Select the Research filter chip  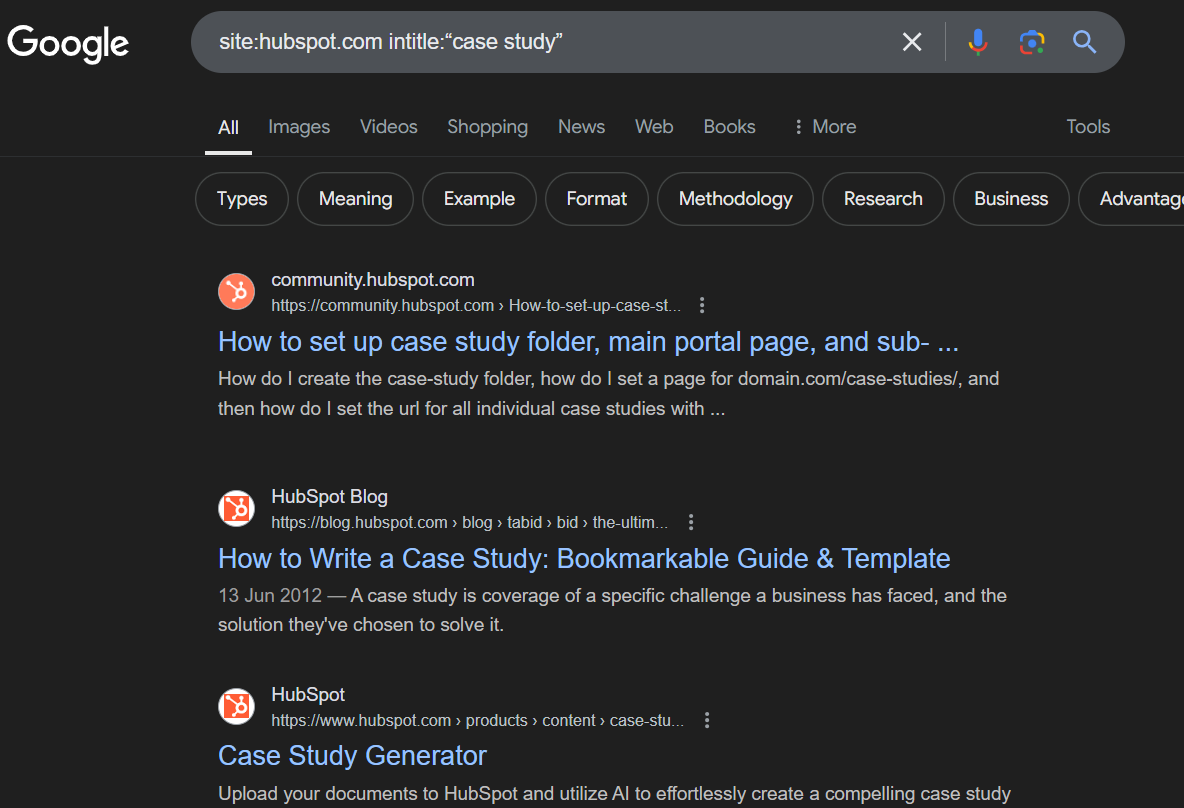[x=883, y=199]
